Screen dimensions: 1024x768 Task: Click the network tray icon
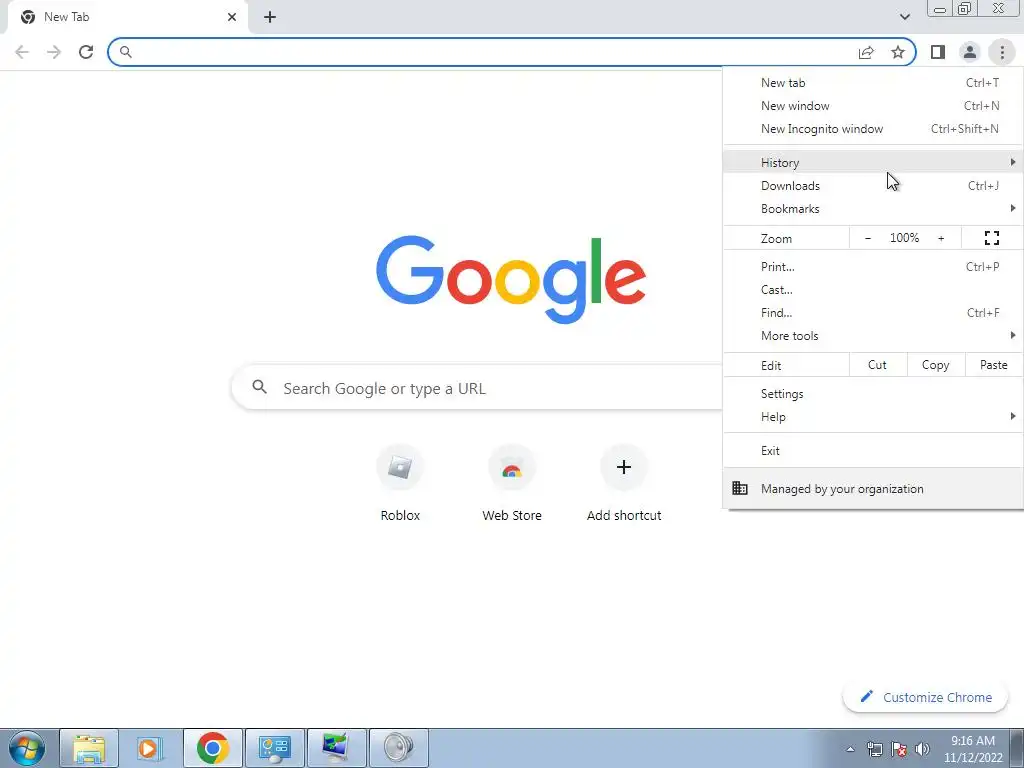click(x=874, y=749)
